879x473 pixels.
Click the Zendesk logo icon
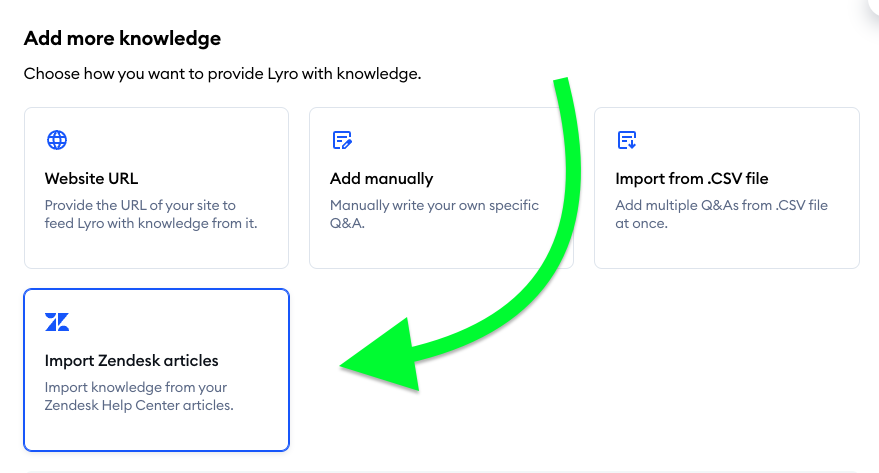tap(57, 322)
